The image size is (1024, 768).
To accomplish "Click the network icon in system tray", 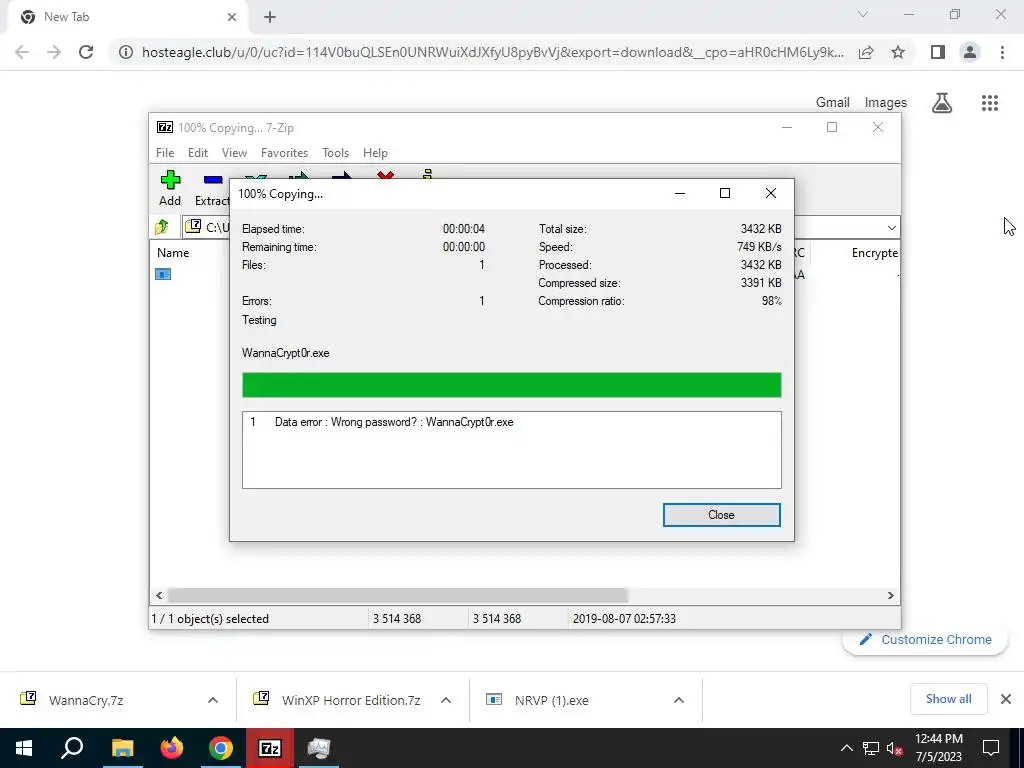I will point(870,748).
